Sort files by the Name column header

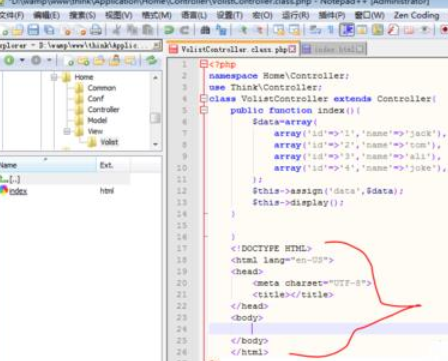click(x=48, y=165)
